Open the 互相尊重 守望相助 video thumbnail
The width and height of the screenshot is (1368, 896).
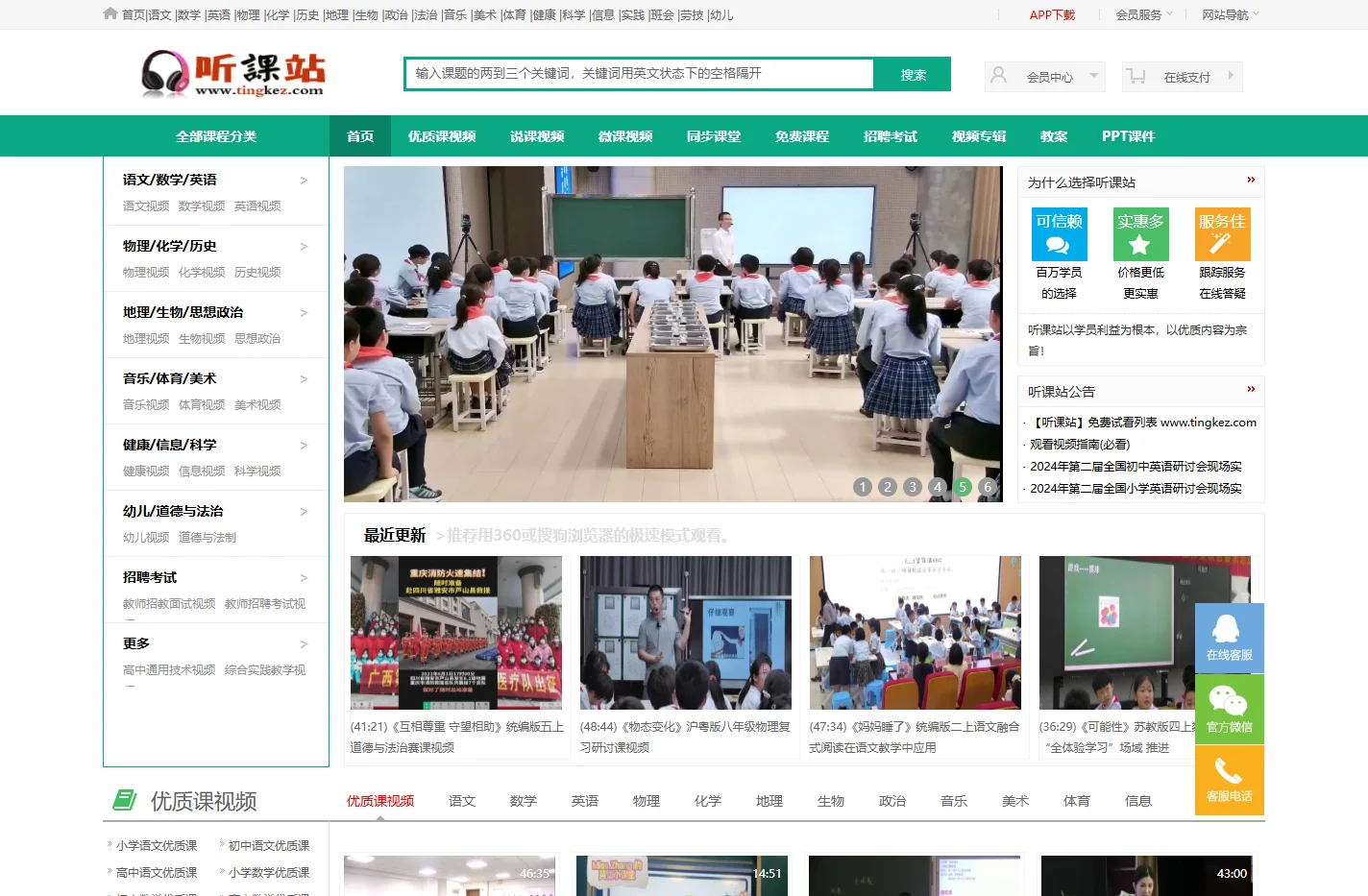tap(456, 633)
